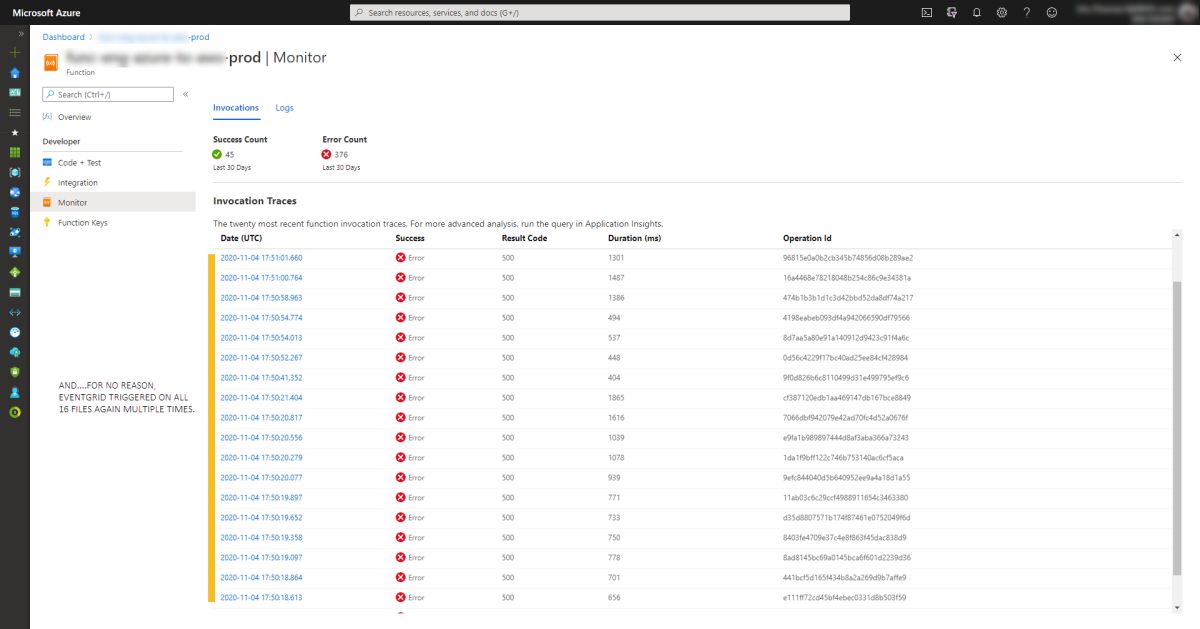Image resolution: width=1200 pixels, height=629 pixels.
Task: Click the Result Code column header
Action: tap(524, 238)
